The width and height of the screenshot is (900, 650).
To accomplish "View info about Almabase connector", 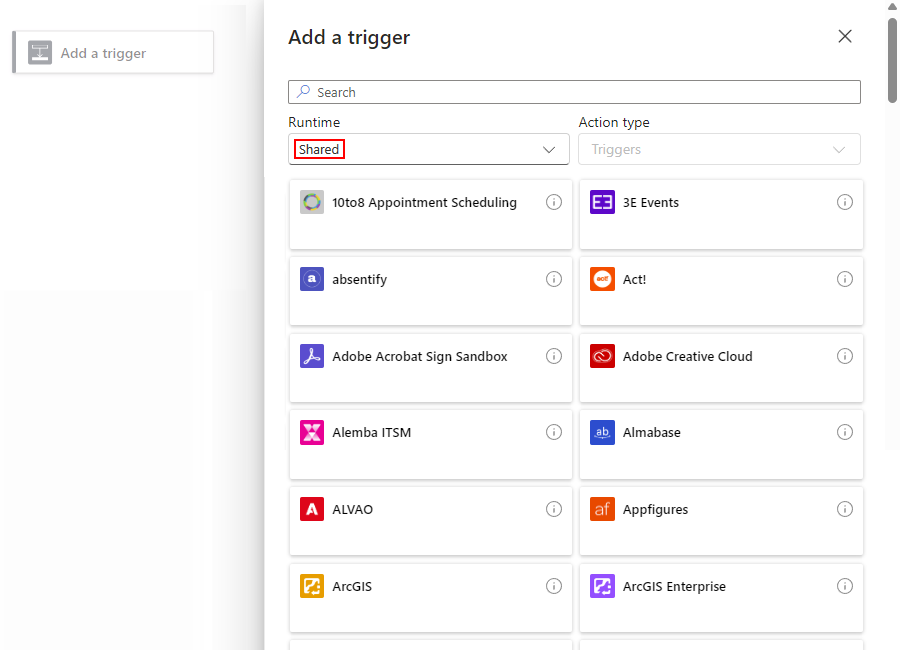I will click(845, 432).
